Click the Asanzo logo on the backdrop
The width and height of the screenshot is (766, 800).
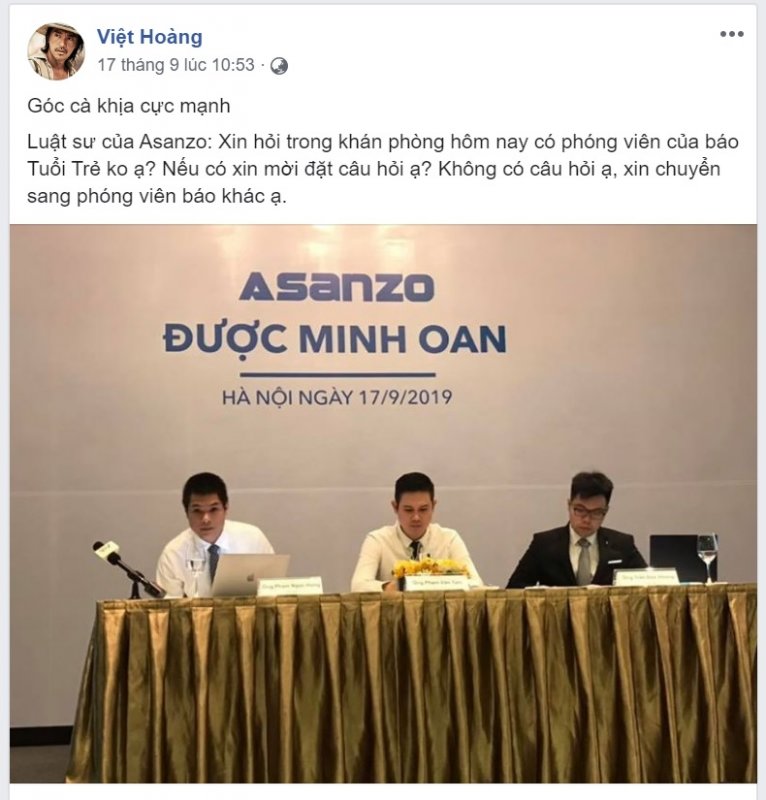click(x=337, y=287)
